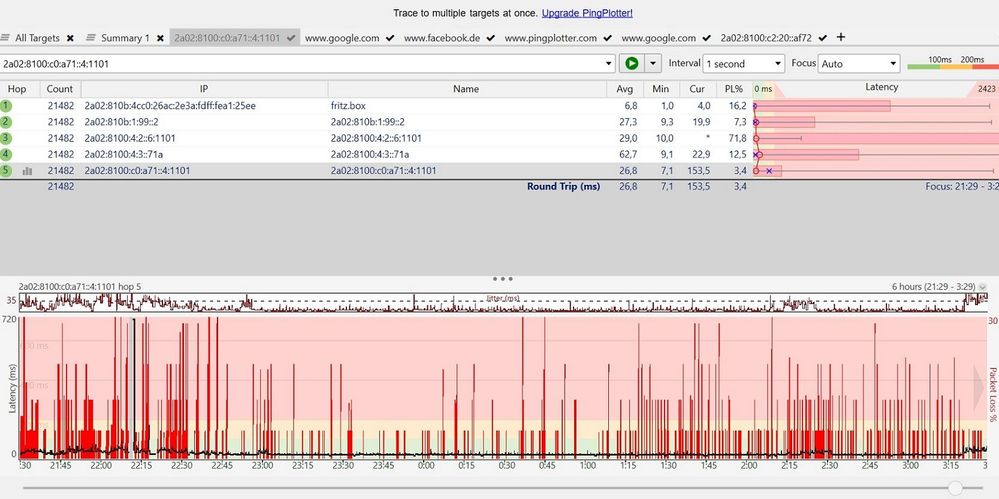Sort by the PL% column header
999x499 pixels.
734,89
